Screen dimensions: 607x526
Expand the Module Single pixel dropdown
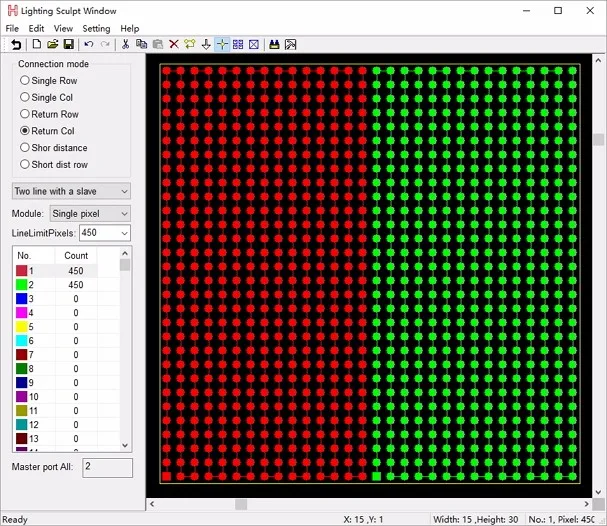pyautogui.click(x=90, y=214)
